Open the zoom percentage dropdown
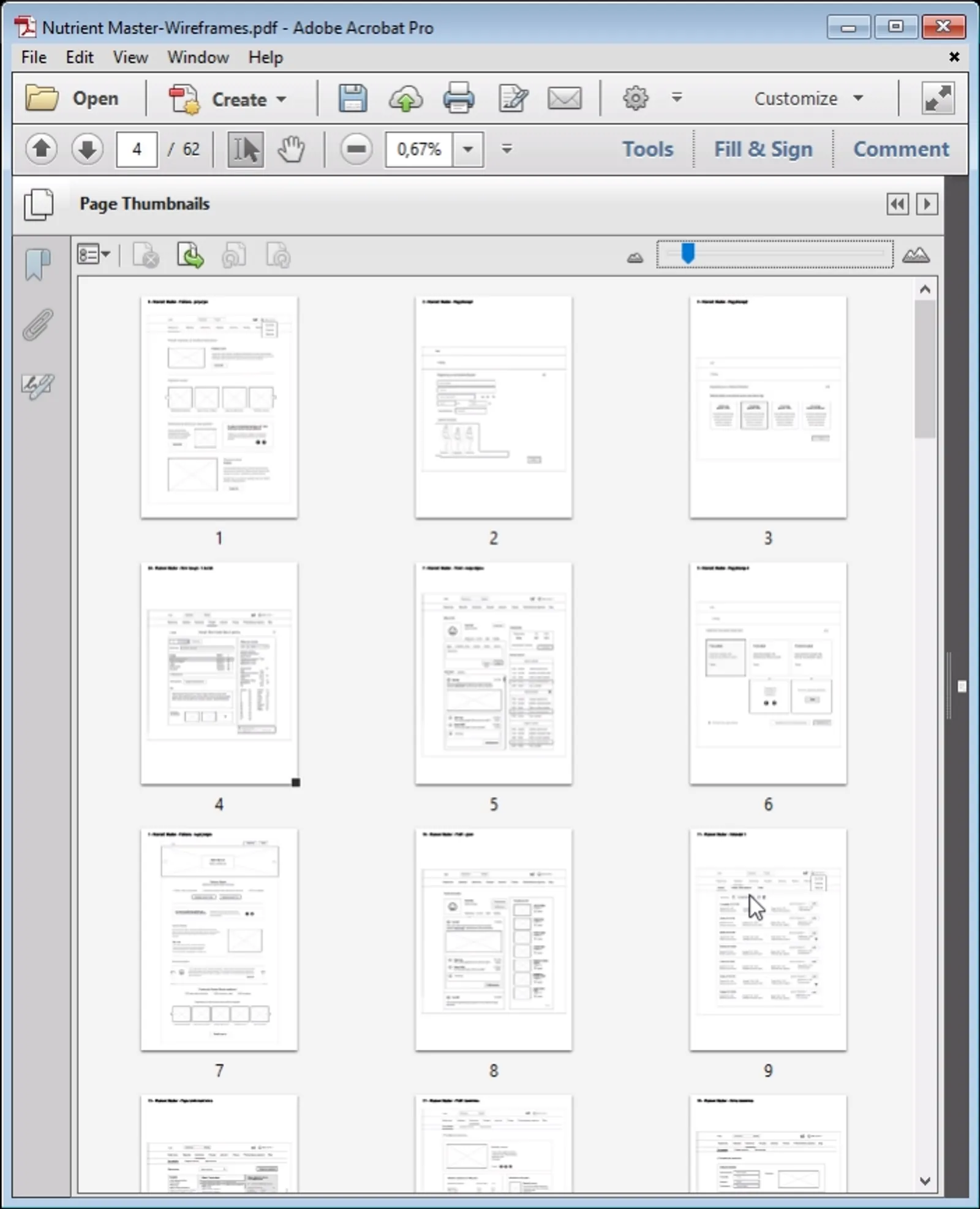This screenshot has width=980, height=1209. tap(468, 149)
